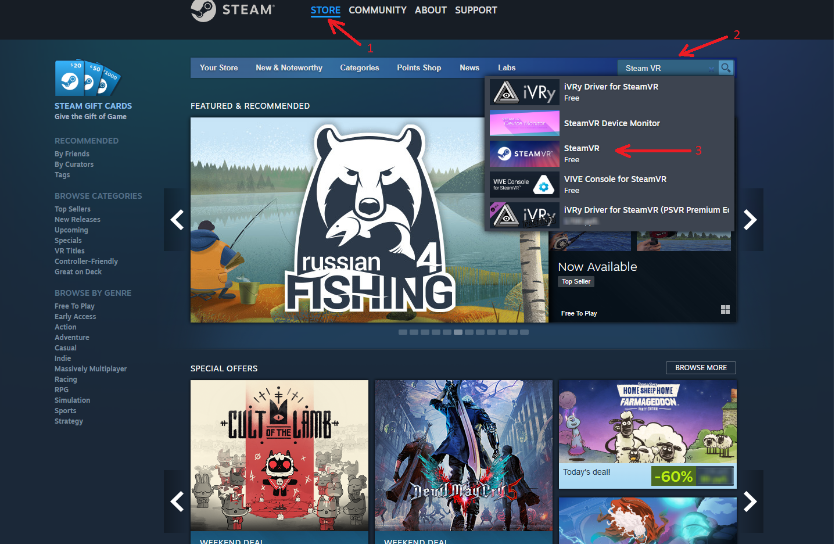Image resolution: width=834 pixels, height=544 pixels.
Task: Open the Free To Play genre link
Action: [75, 306]
